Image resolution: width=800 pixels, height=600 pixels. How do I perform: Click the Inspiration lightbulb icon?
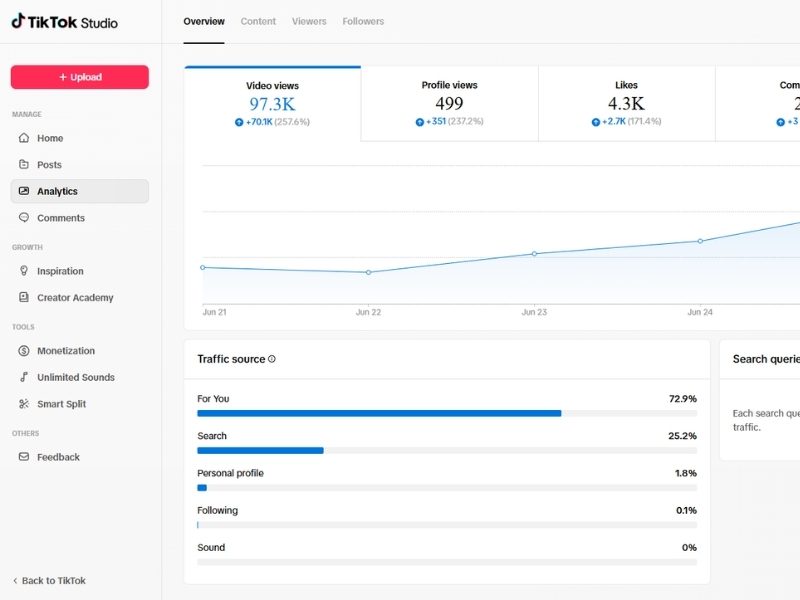coord(23,270)
